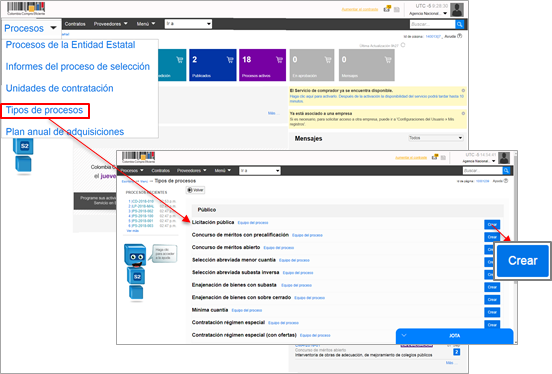552x374 pixels.
Task: Select Tipos de procesos from the menu
Action: click(x=45, y=110)
